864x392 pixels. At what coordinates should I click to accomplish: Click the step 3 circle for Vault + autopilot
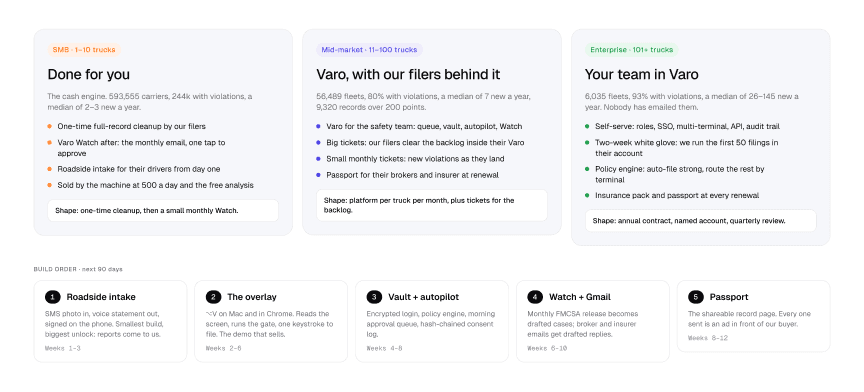click(x=374, y=297)
